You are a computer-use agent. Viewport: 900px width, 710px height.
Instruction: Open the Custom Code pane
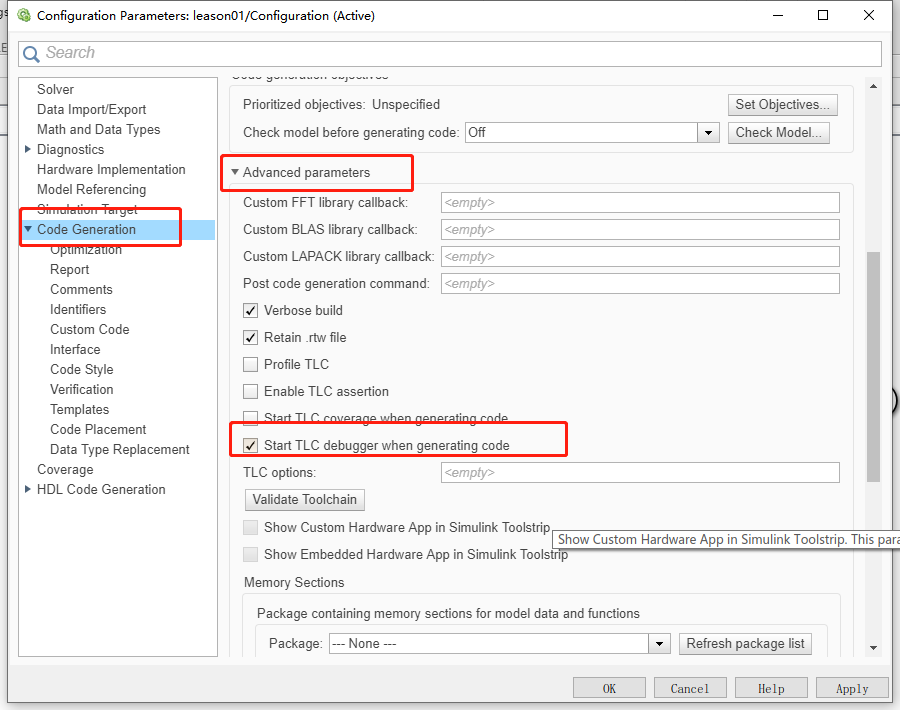[x=90, y=329]
